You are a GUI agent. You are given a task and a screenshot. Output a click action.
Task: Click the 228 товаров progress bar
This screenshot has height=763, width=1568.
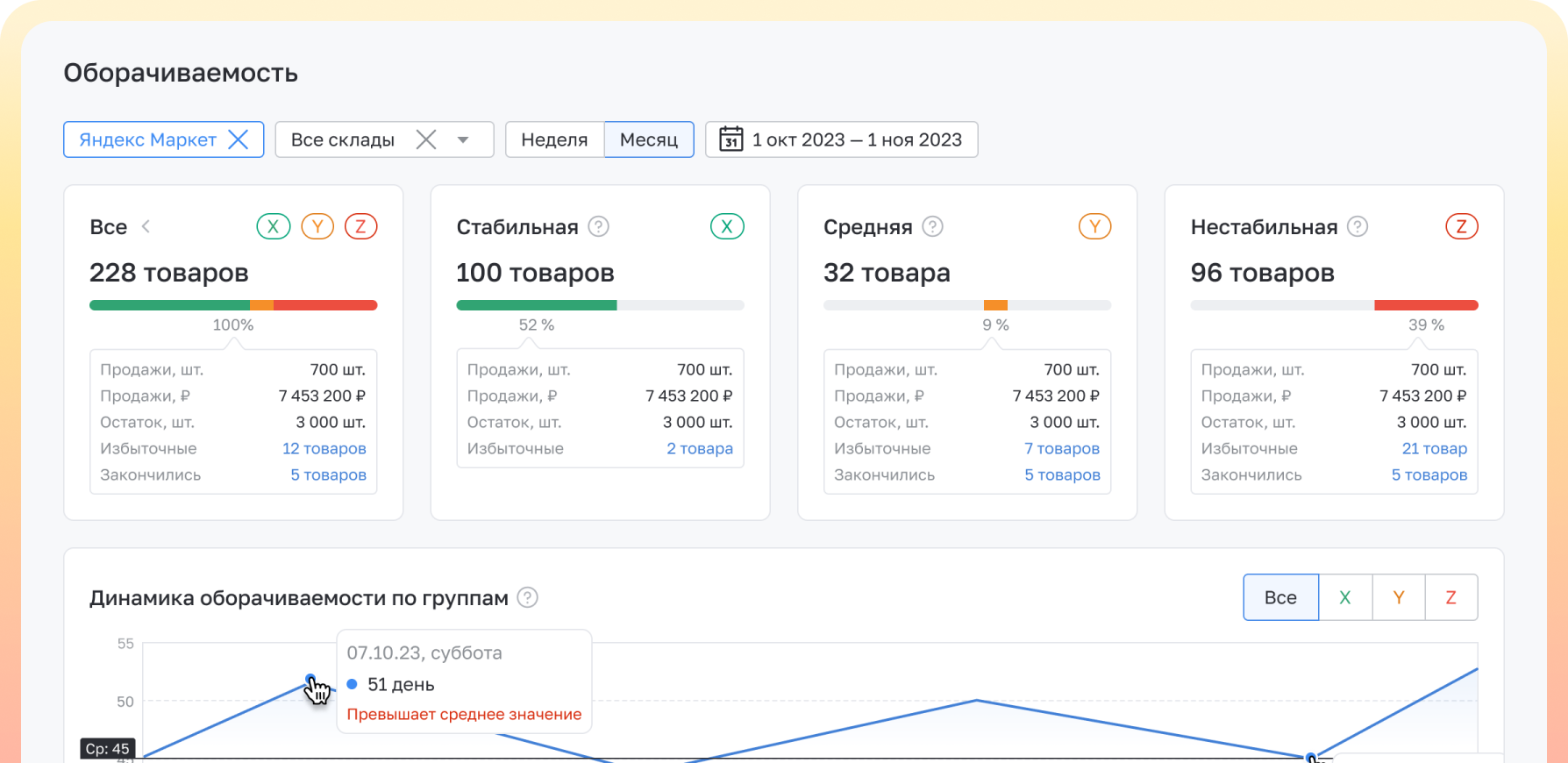(233, 305)
